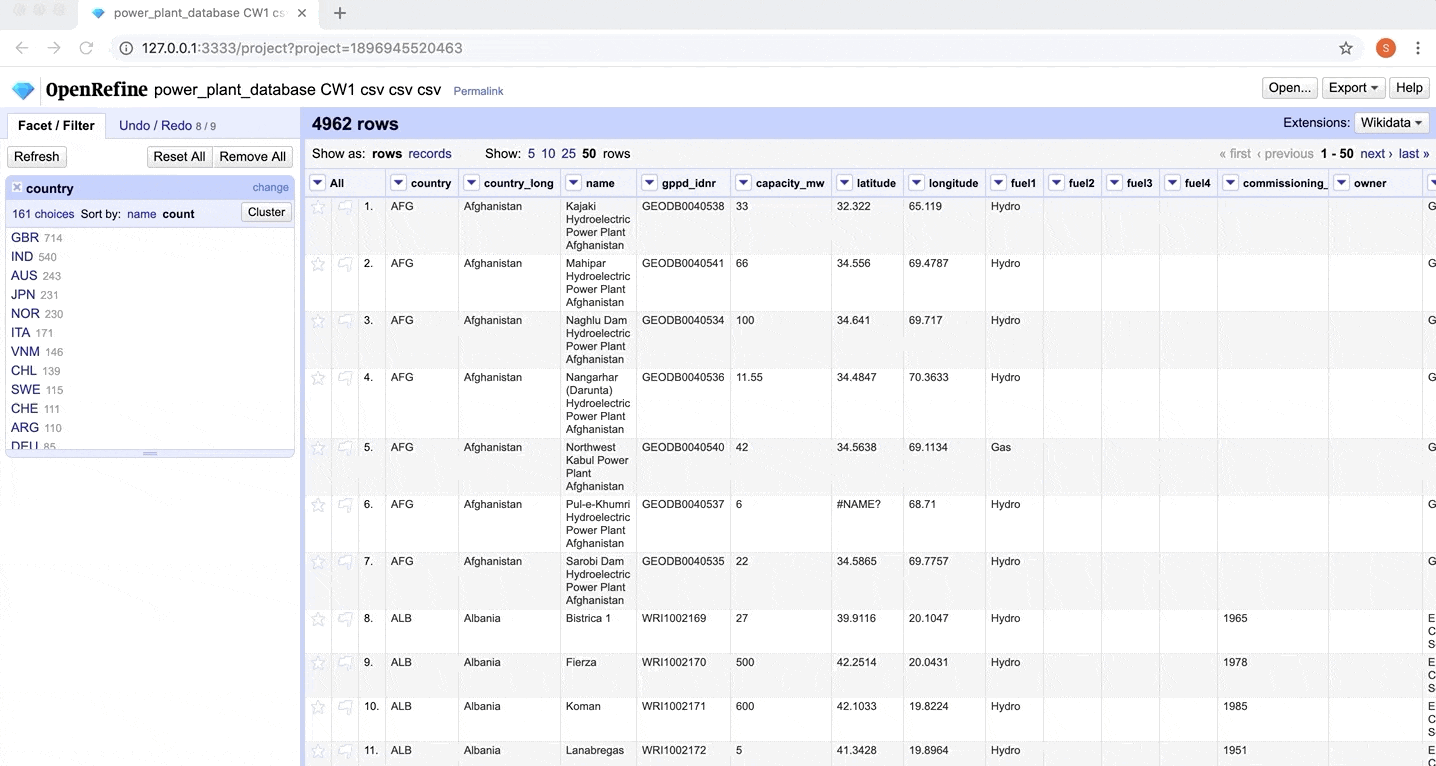Screen dimensions: 1436x766
Task: Click the Cluster button in country facet
Action: (266, 212)
